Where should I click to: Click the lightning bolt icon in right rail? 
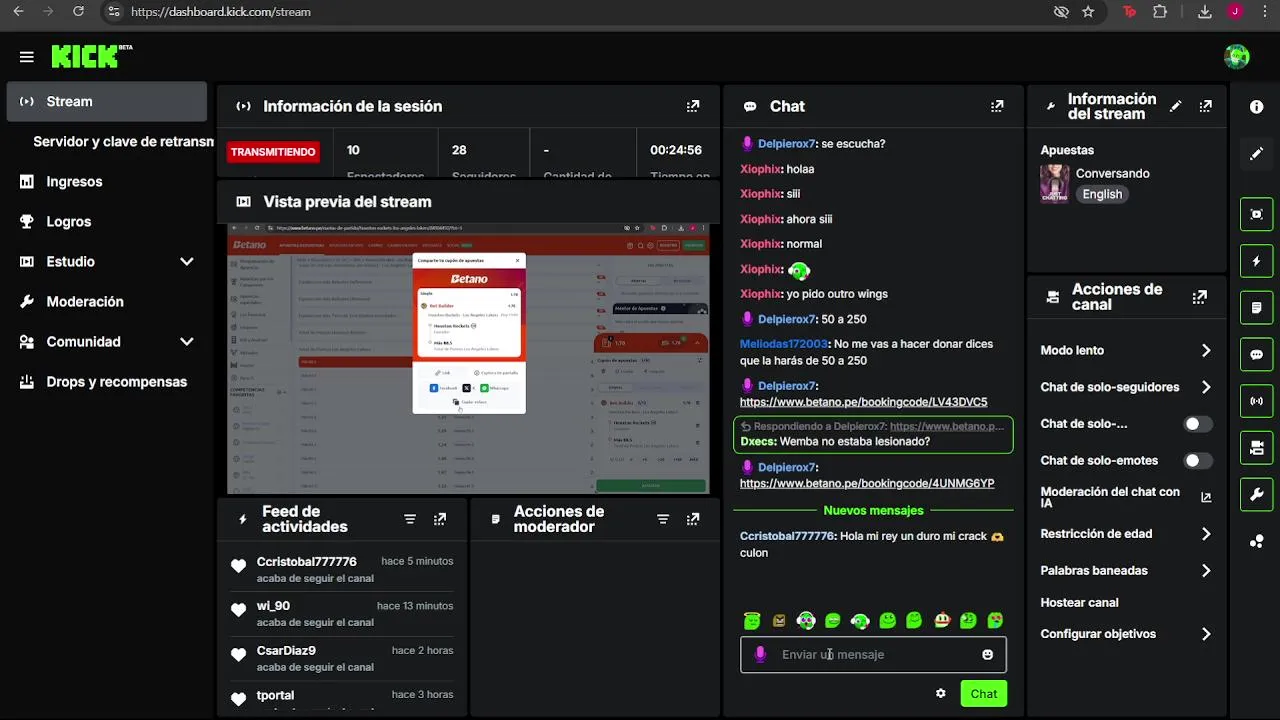(x=1256, y=261)
